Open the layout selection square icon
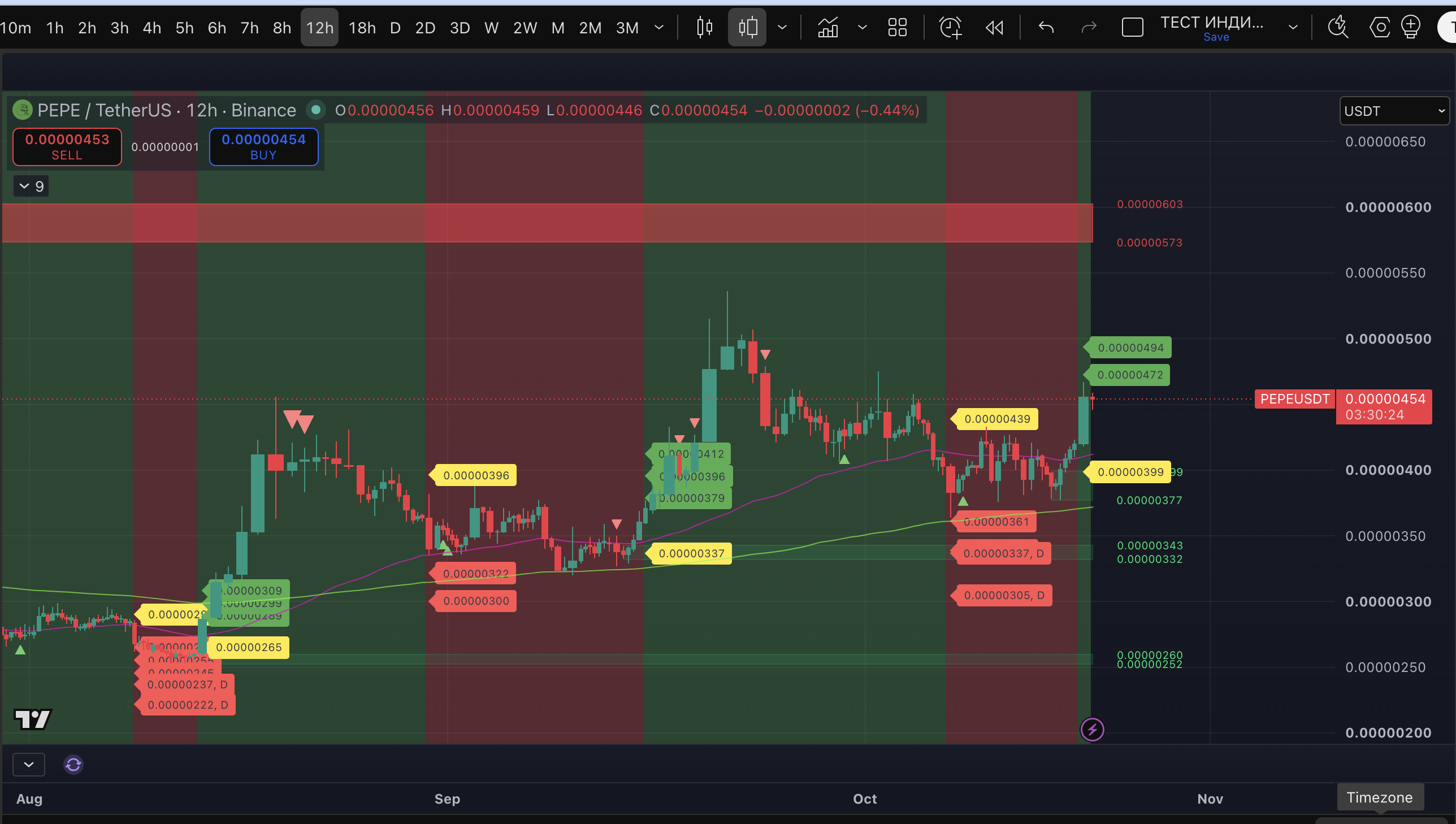This screenshot has width=1456, height=824. (1132, 27)
